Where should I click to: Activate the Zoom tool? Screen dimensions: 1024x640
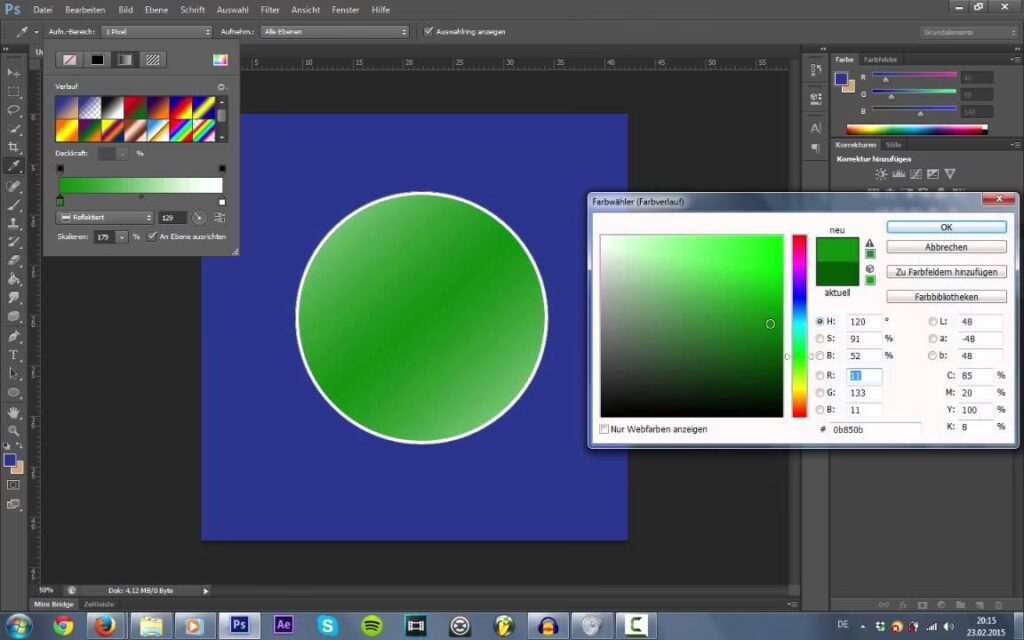14,430
